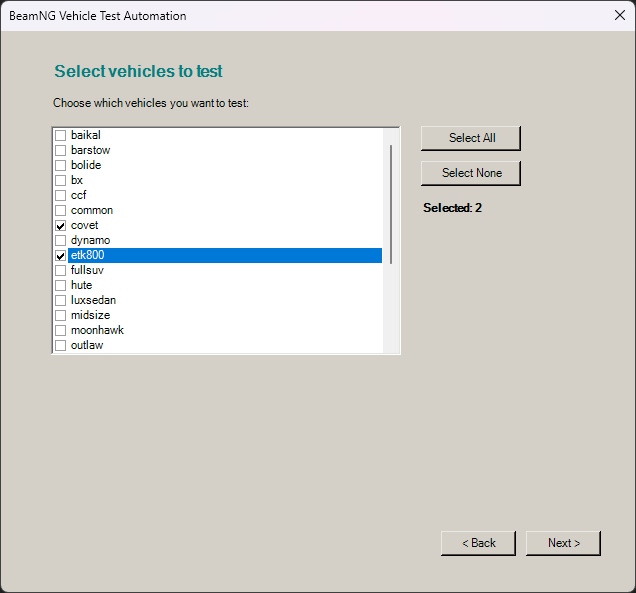Select the 'outlaw' list row text
The width and height of the screenshot is (636, 593).
pyautogui.click(x=87, y=345)
